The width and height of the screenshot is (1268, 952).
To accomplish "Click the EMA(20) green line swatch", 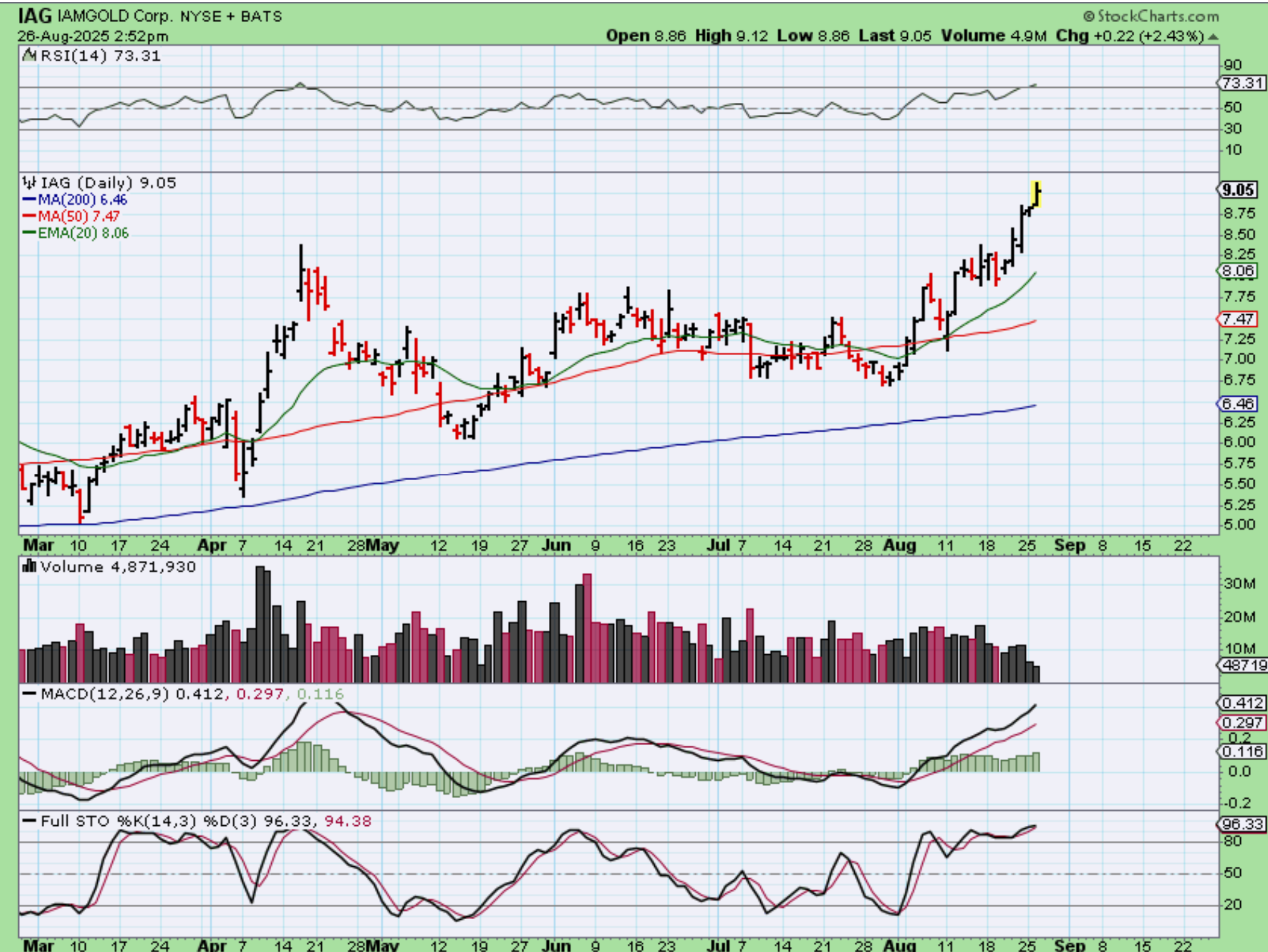I will point(29,233).
